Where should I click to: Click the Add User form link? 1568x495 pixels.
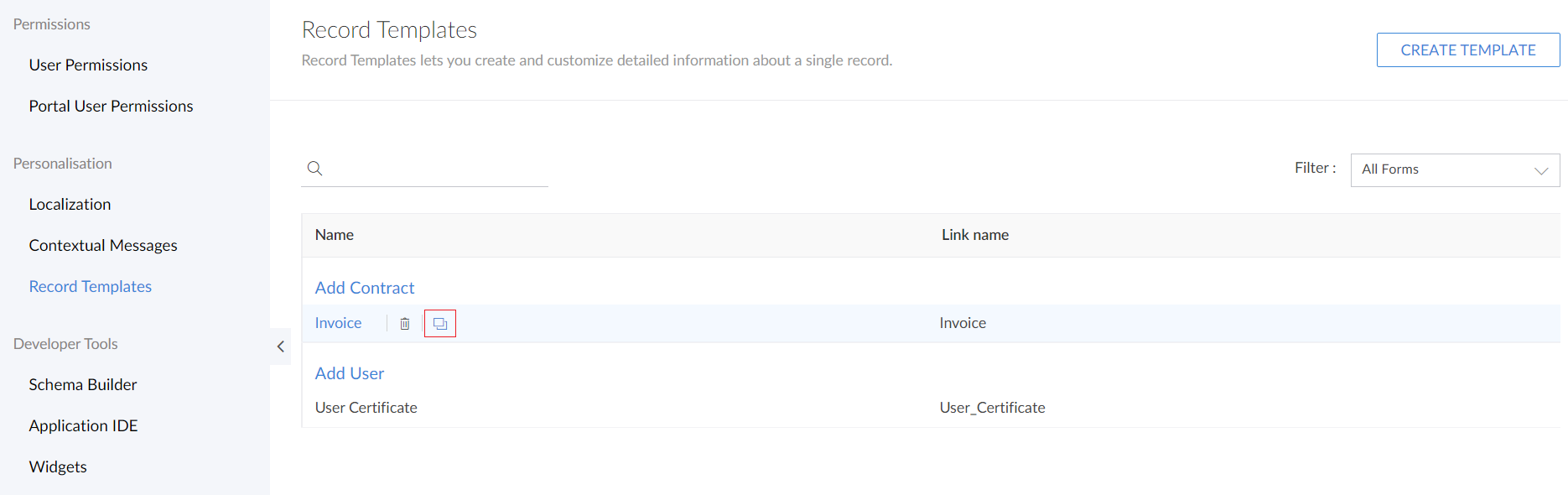(x=350, y=373)
